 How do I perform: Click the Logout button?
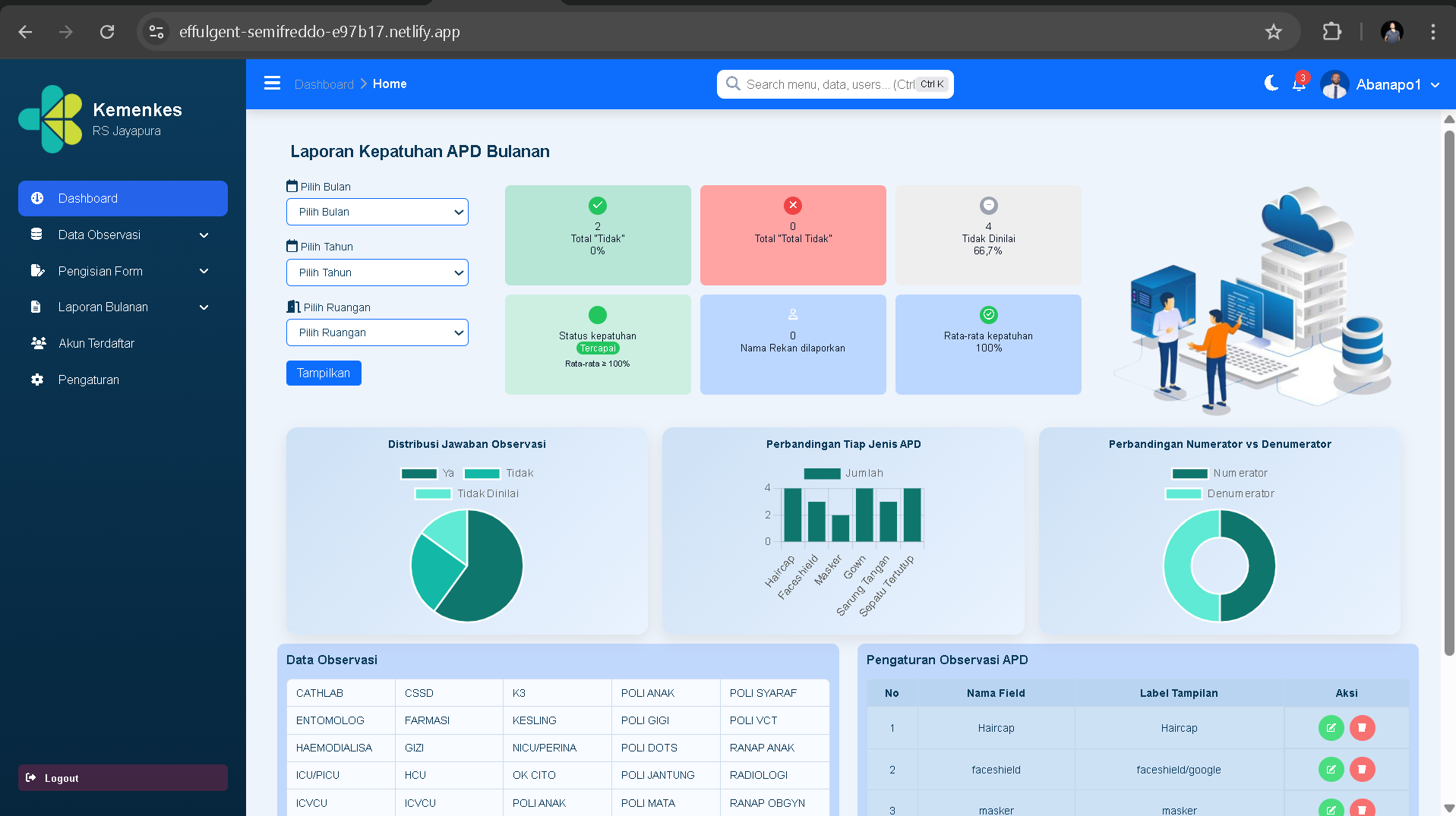(x=122, y=778)
